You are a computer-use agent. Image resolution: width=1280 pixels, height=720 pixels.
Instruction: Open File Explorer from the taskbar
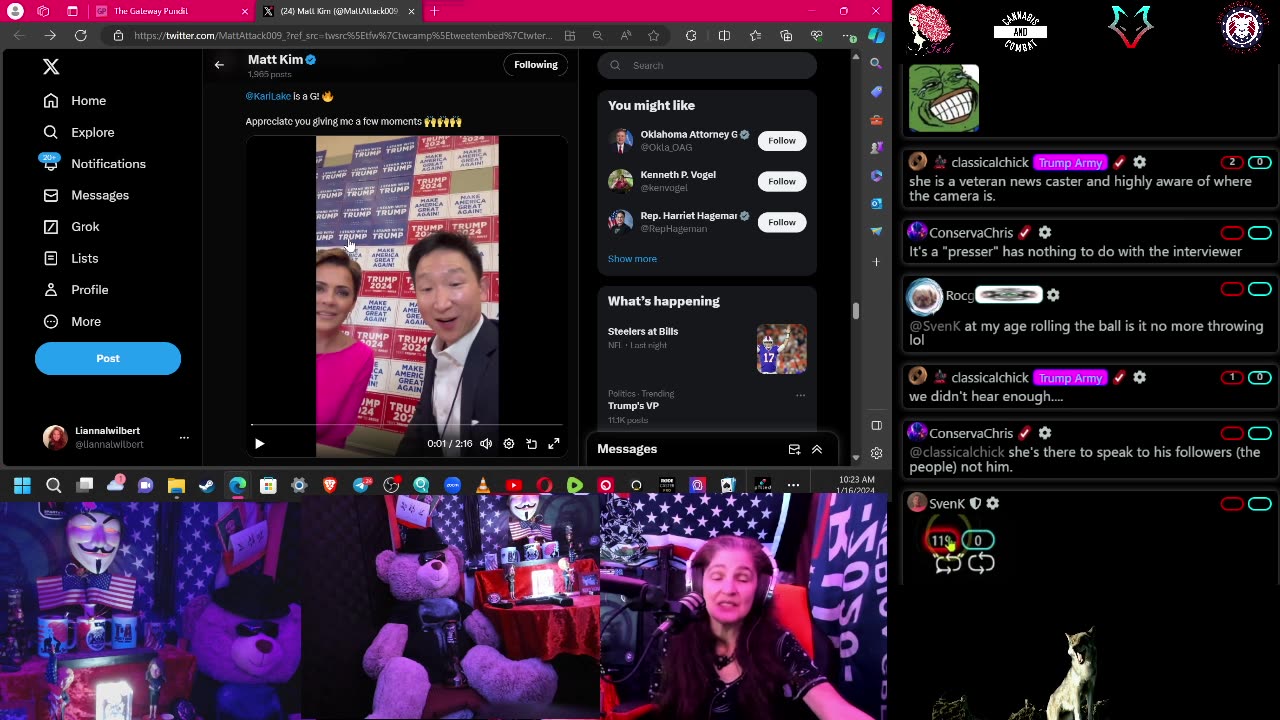point(176,486)
